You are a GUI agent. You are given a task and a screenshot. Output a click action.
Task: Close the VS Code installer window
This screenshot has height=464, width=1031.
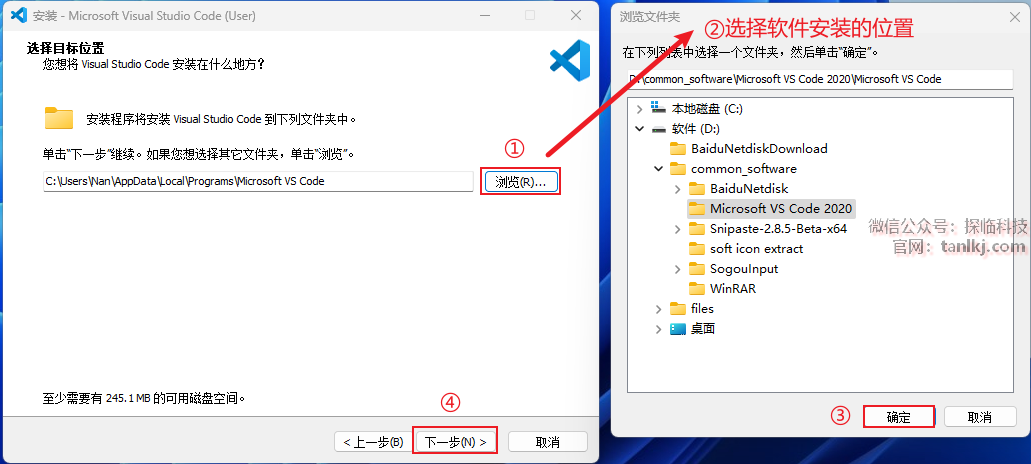click(x=575, y=15)
